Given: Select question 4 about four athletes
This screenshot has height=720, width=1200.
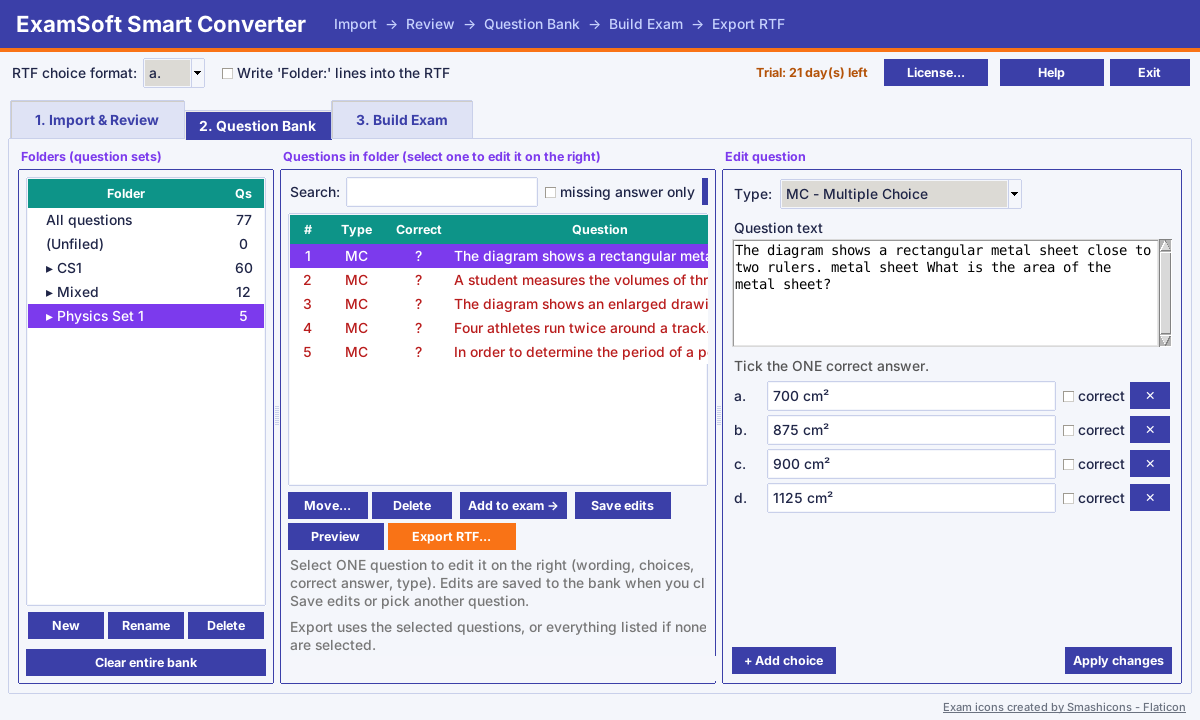Looking at the screenshot, I should 498,328.
